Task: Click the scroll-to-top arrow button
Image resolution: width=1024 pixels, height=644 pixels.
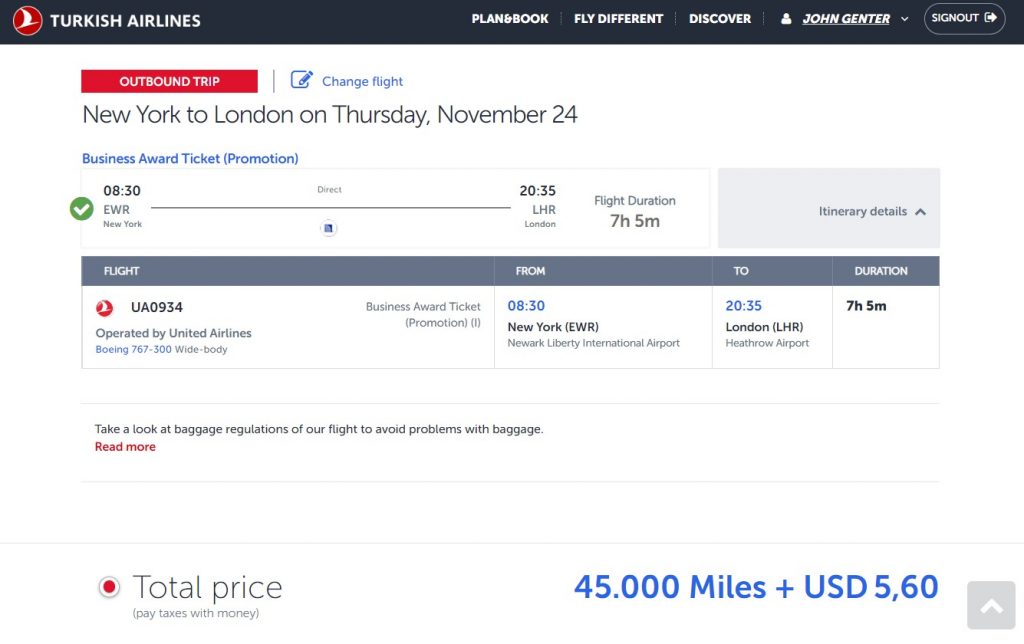Action: [990, 605]
